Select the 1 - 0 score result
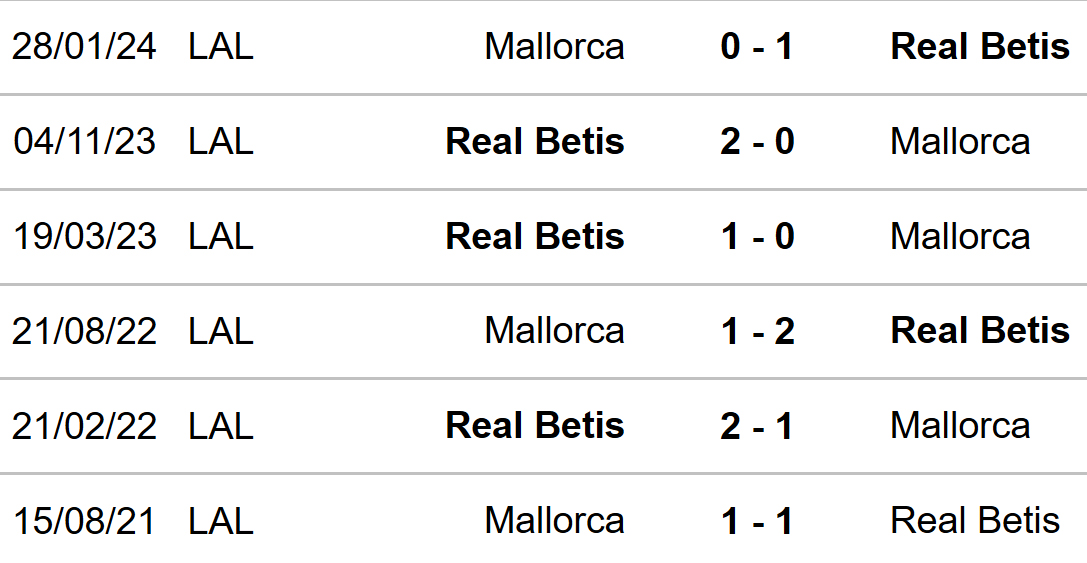 click(756, 236)
